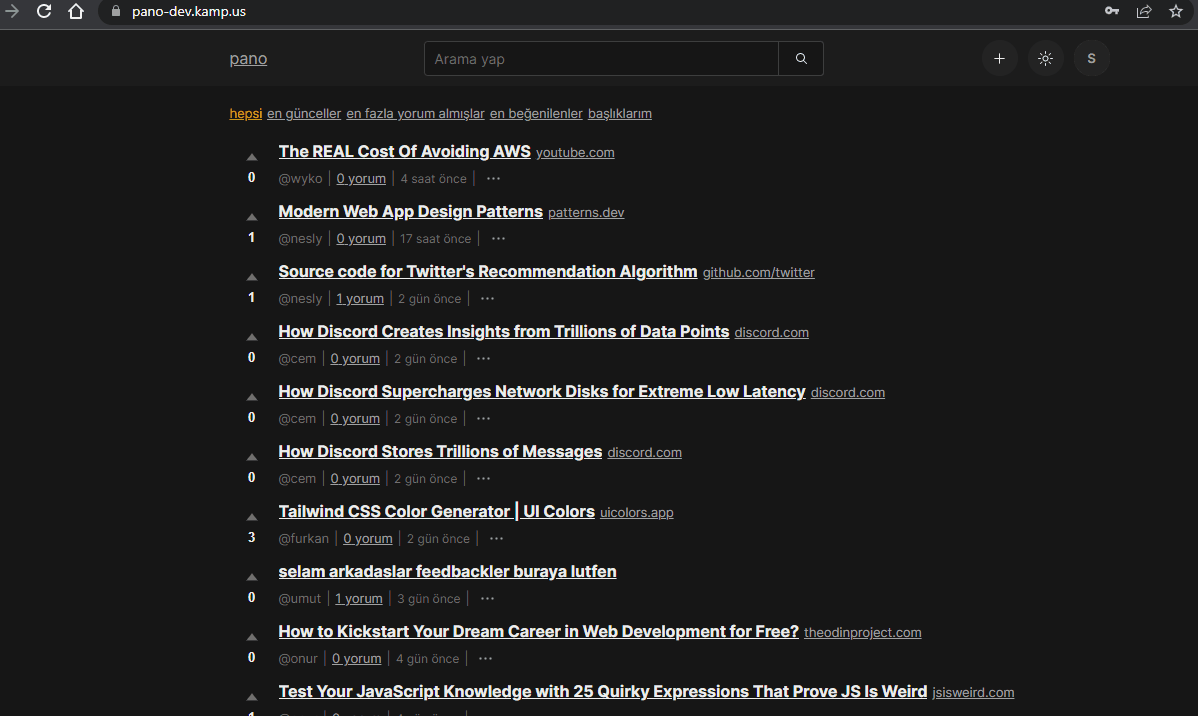Open the browser home page icon
The height and width of the screenshot is (716, 1198).
pyautogui.click(x=75, y=12)
